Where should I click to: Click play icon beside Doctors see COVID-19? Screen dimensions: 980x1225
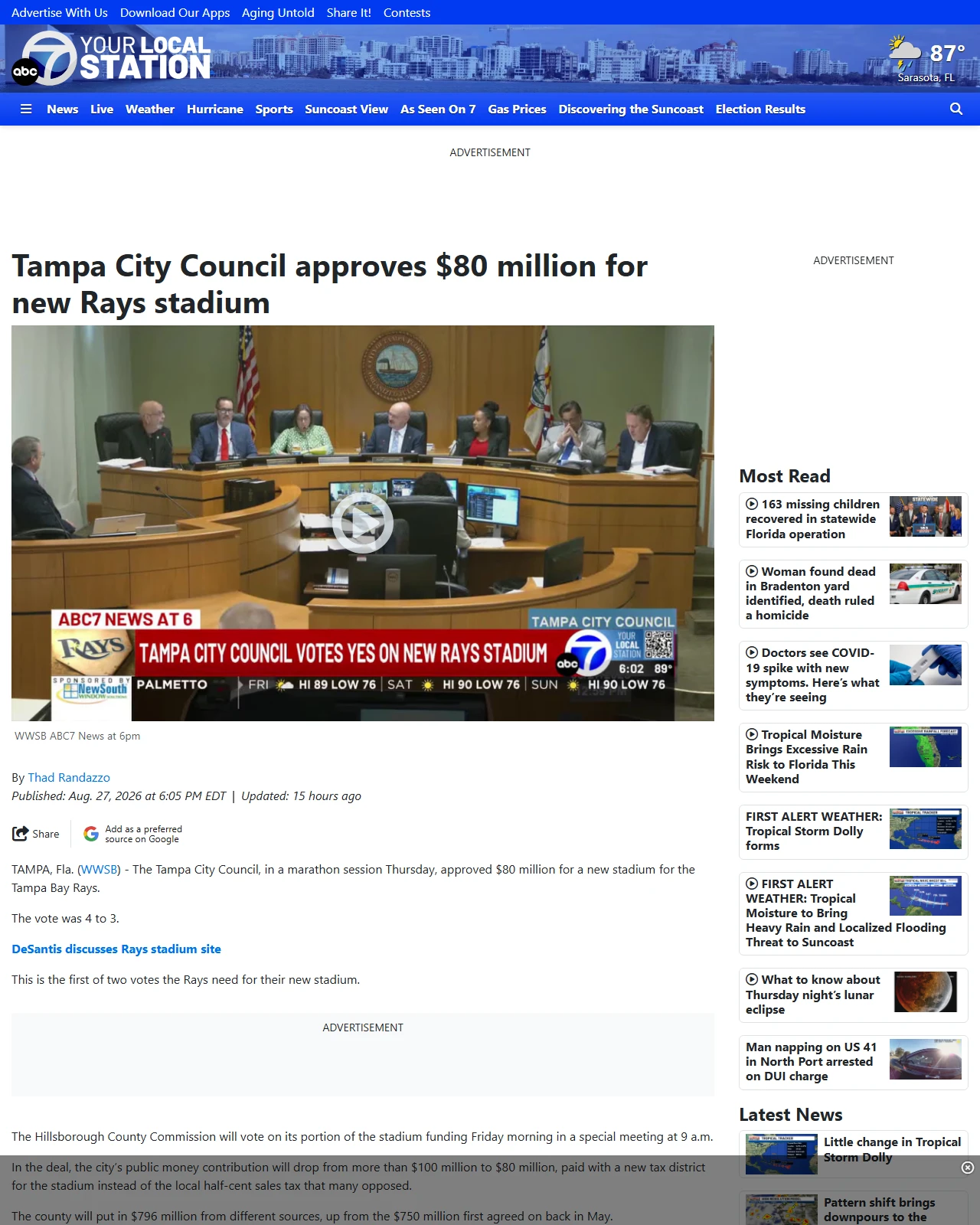pos(752,652)
